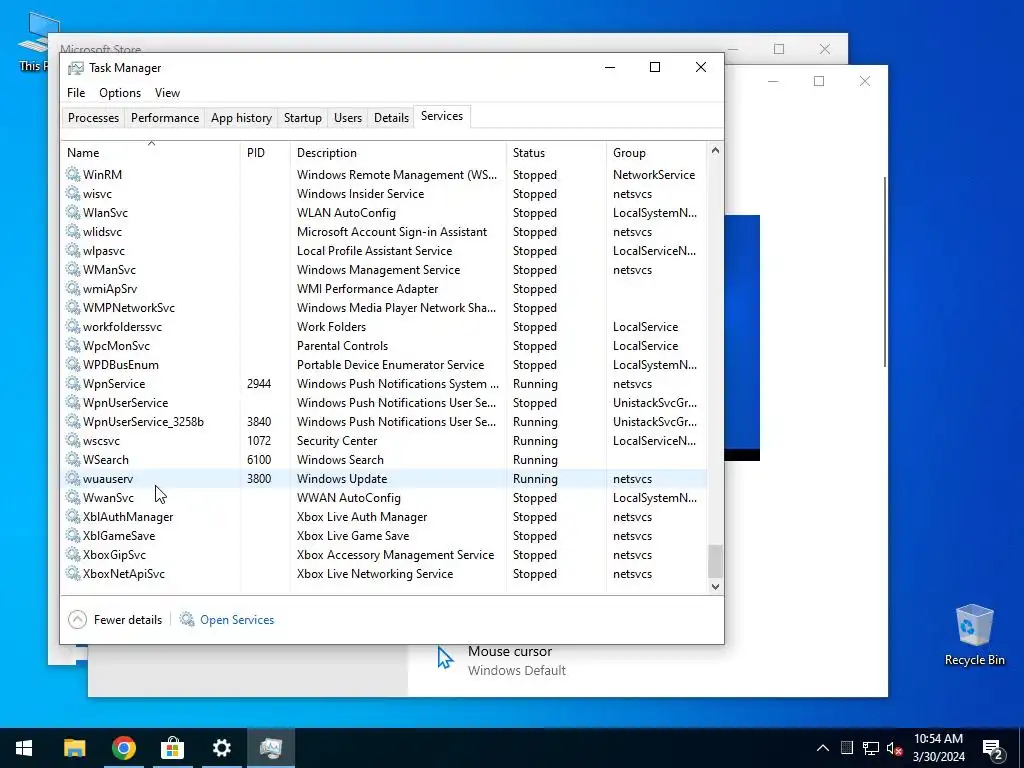
Task: Switch to Settings via taskbar gear icon
Action: point(221,748)
